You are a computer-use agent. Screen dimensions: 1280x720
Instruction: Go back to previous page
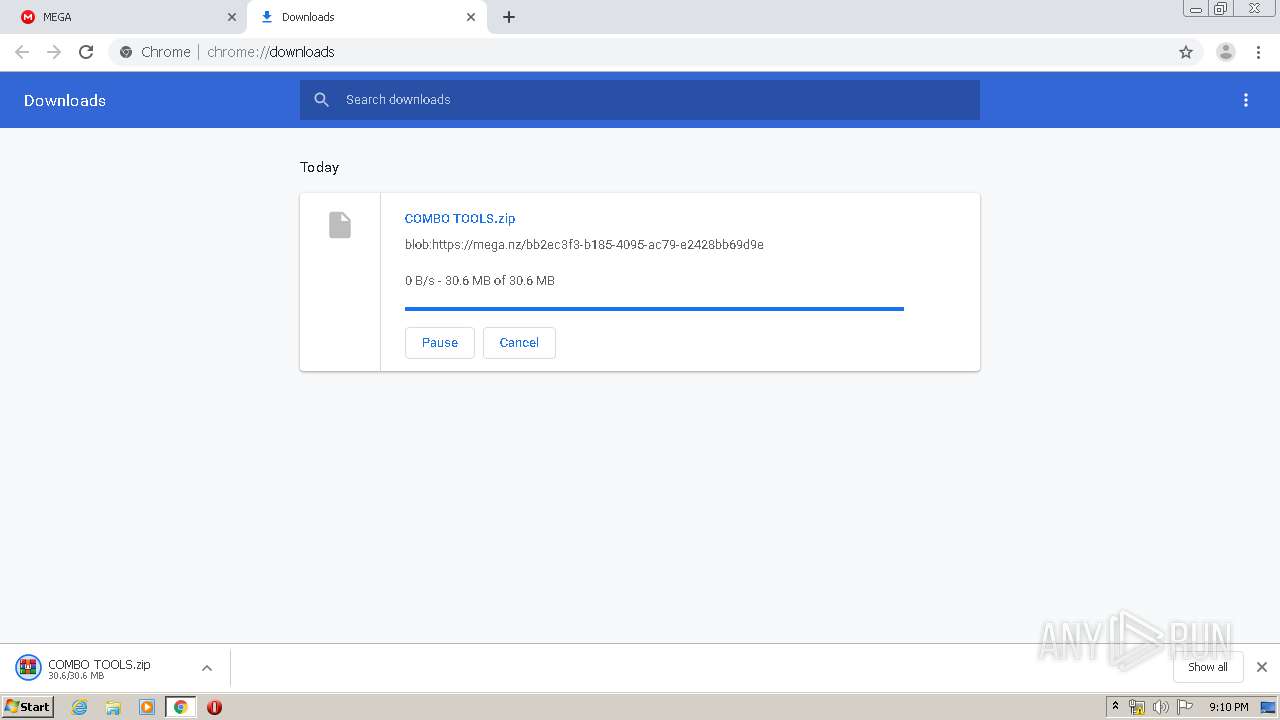22,52
